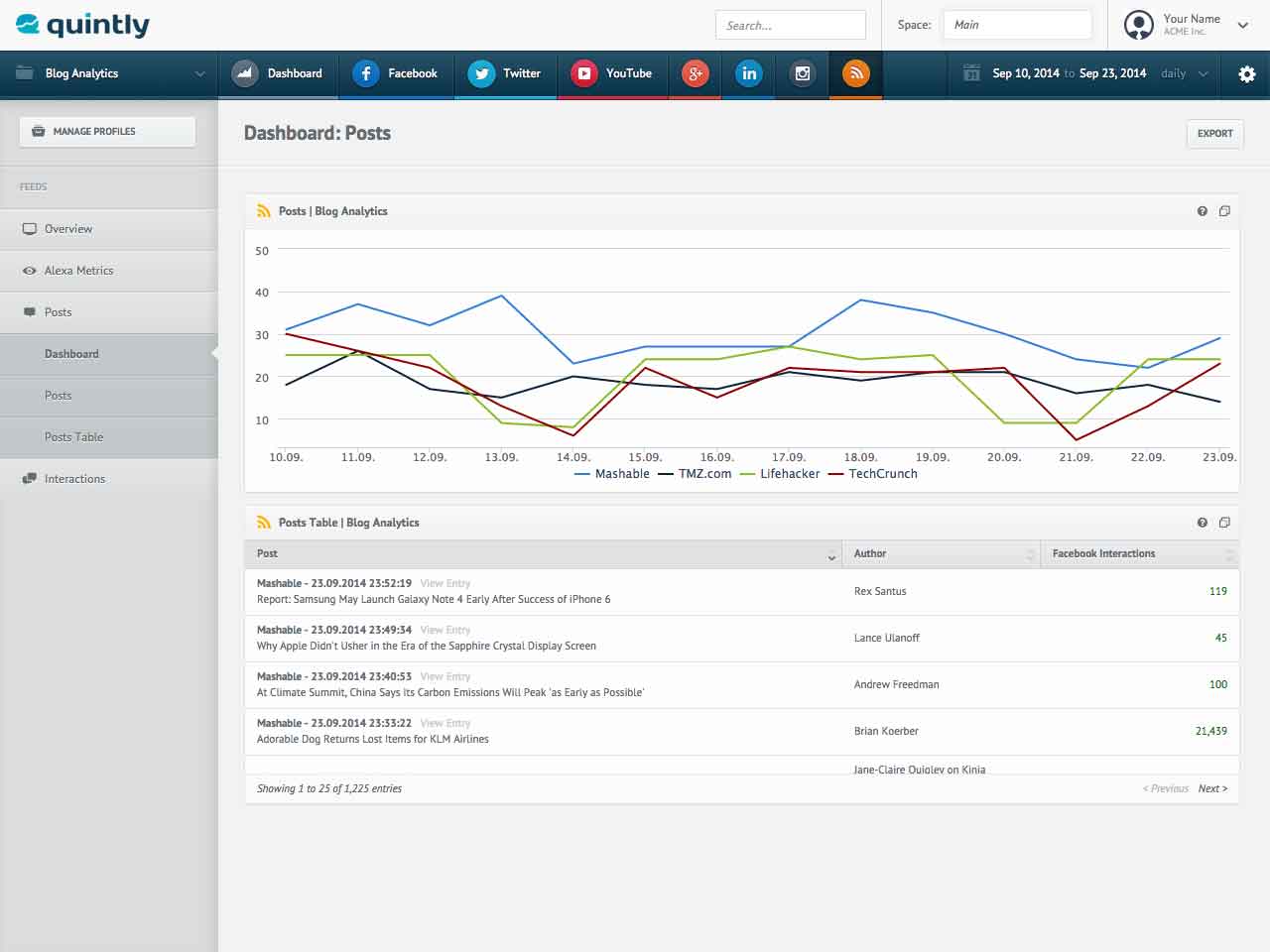Toggle the Lifehacker series in chart legend
Viewport: 1270px width, 952px height.
point(780,474)
